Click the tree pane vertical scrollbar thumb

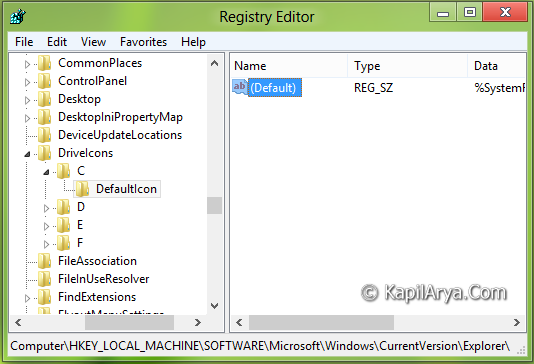[x=215, y=205]
